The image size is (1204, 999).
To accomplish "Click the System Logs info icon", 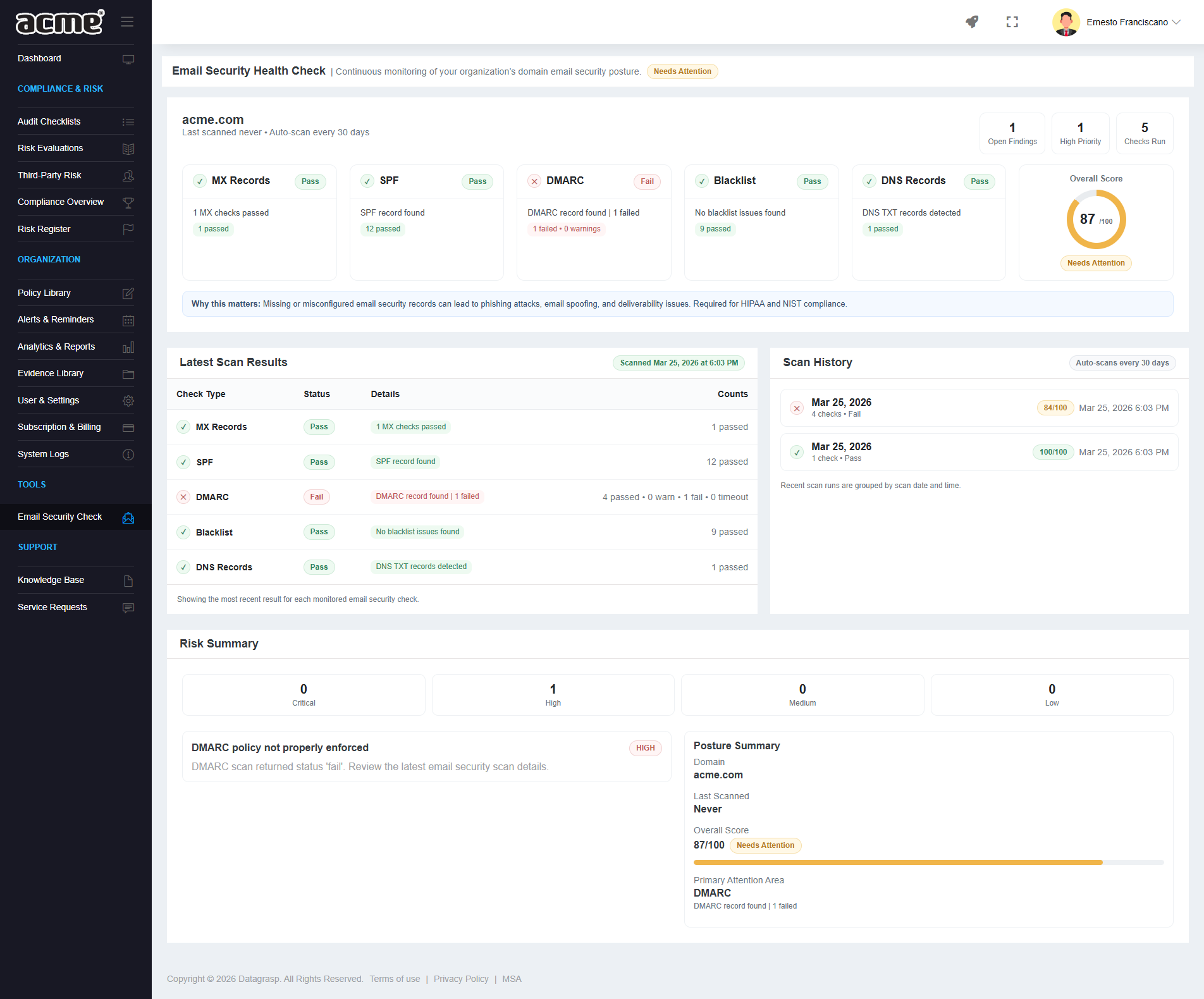I will 128,455.
